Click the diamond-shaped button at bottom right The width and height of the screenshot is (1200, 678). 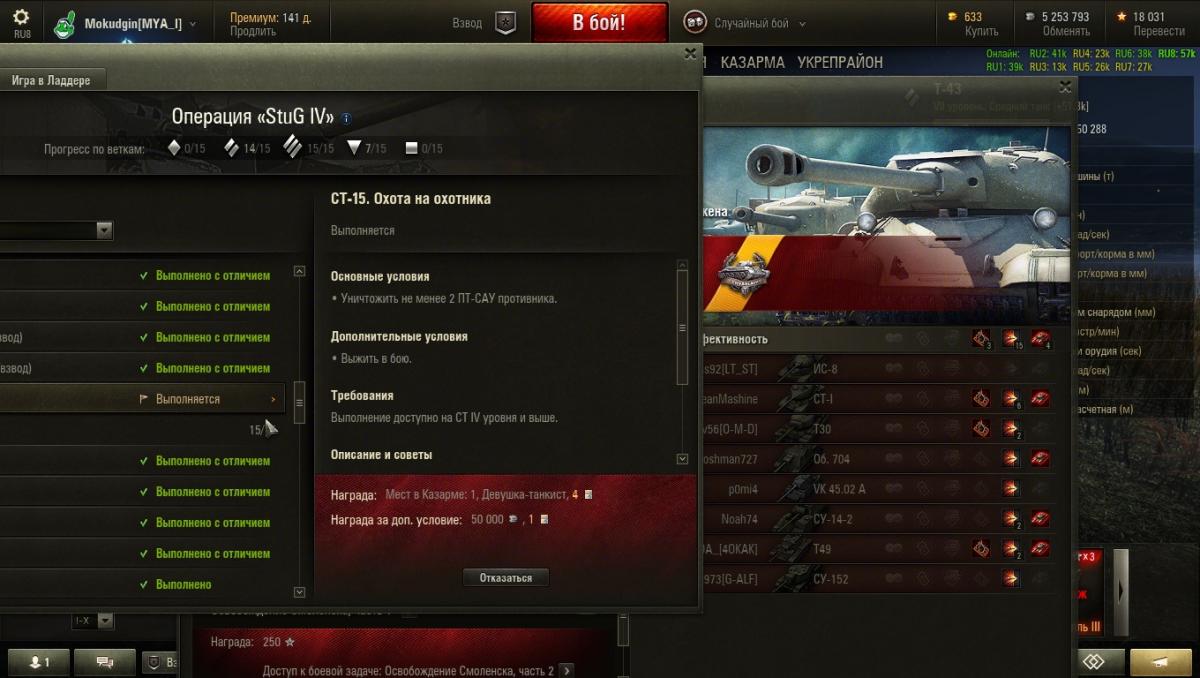pos(1094,662)
